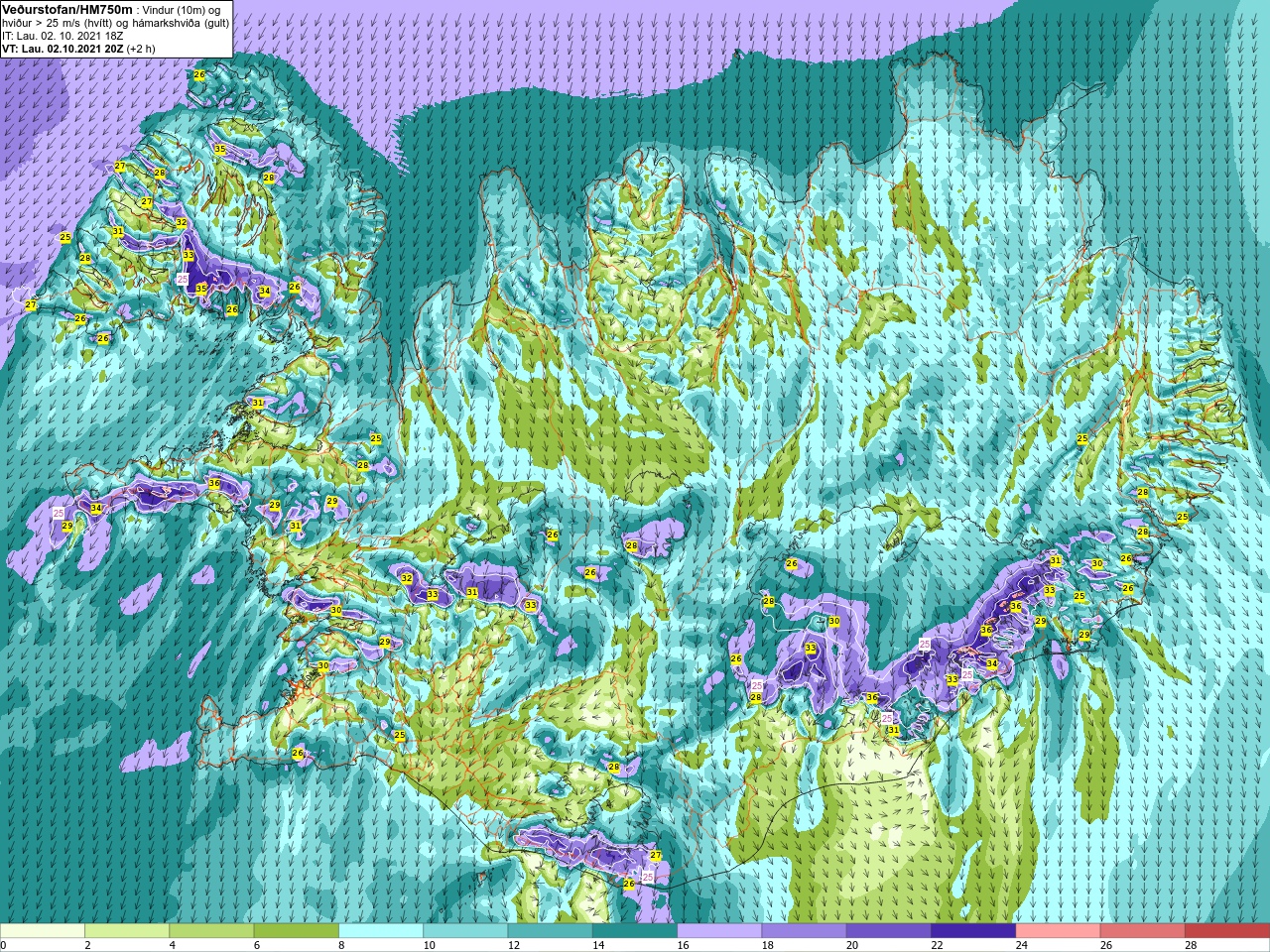Click the '22' tick label on the legend
Screen dimensions: 1270x952
936,945
